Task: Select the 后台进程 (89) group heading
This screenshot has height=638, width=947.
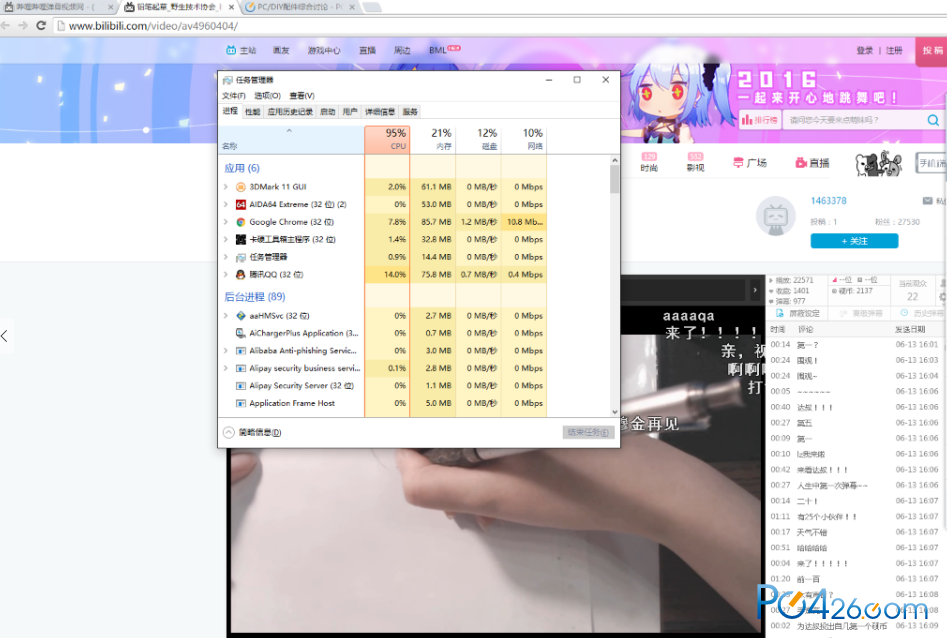Action: (x=255, y=297)
